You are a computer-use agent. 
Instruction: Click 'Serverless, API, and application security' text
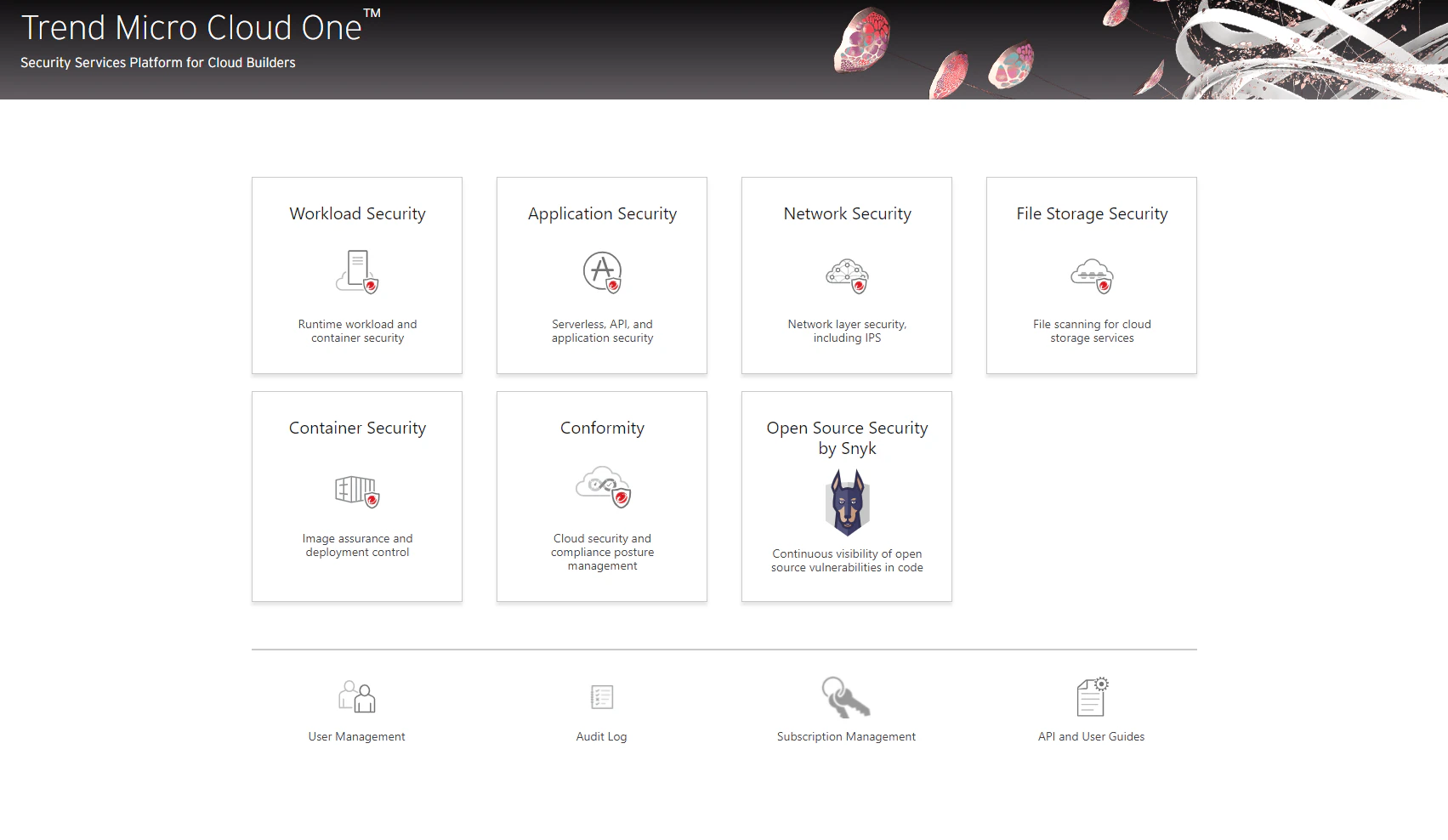coord(602,331)
